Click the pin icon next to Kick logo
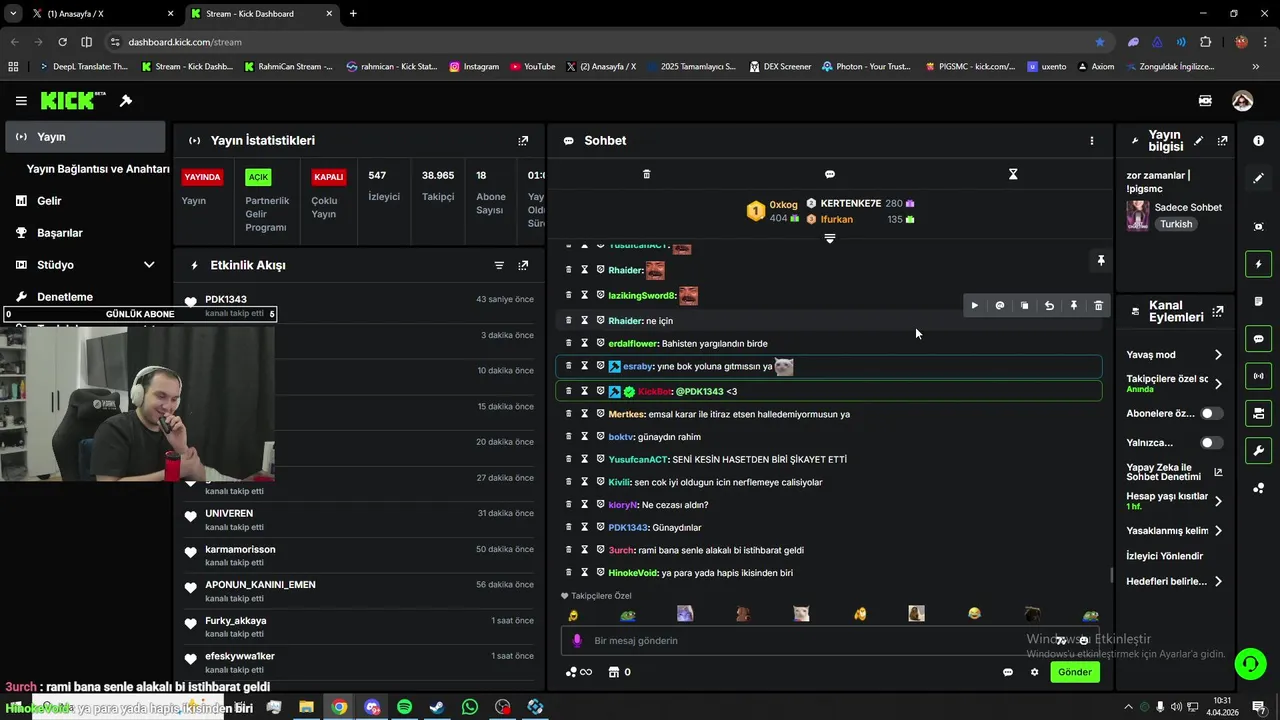This screenshot has width=1280, height=720. pyautogui.click(x=126, y=101)
